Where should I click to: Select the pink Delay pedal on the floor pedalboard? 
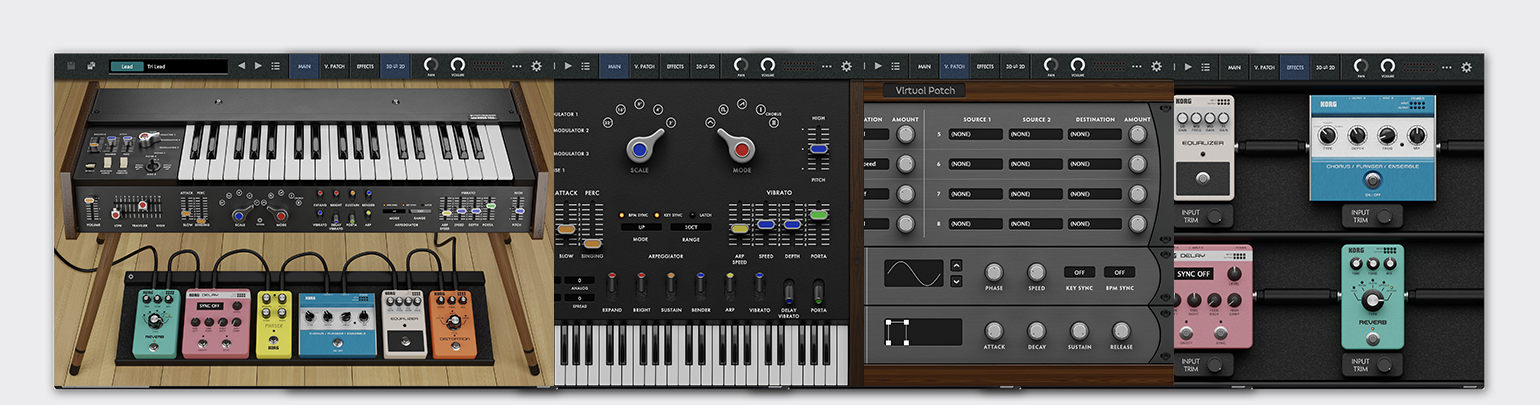click(217, 322)
